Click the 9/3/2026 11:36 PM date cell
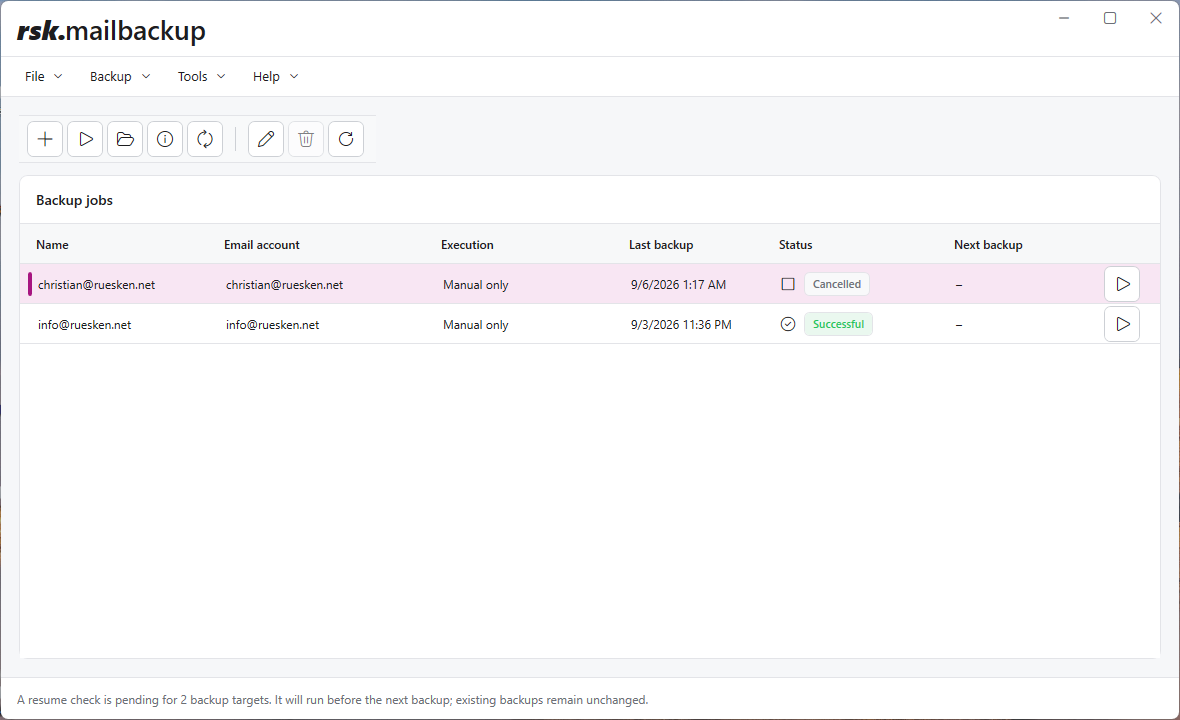The image size is (1180, 720). tap(681, 325)
